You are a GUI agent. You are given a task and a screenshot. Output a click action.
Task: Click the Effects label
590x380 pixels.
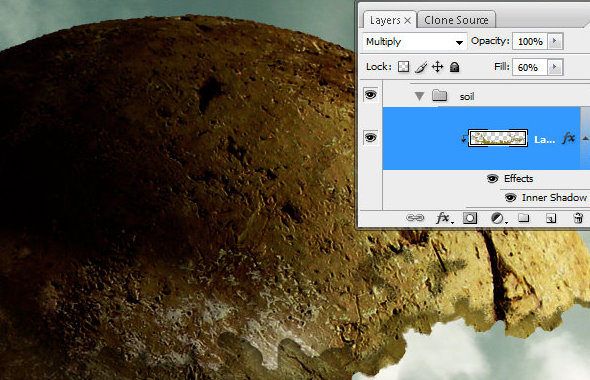[519, 178]
